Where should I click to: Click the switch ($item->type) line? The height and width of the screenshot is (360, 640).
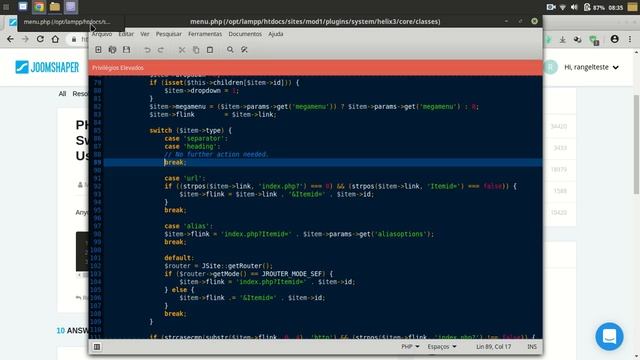pyautogui.click(x=191, y=131)
